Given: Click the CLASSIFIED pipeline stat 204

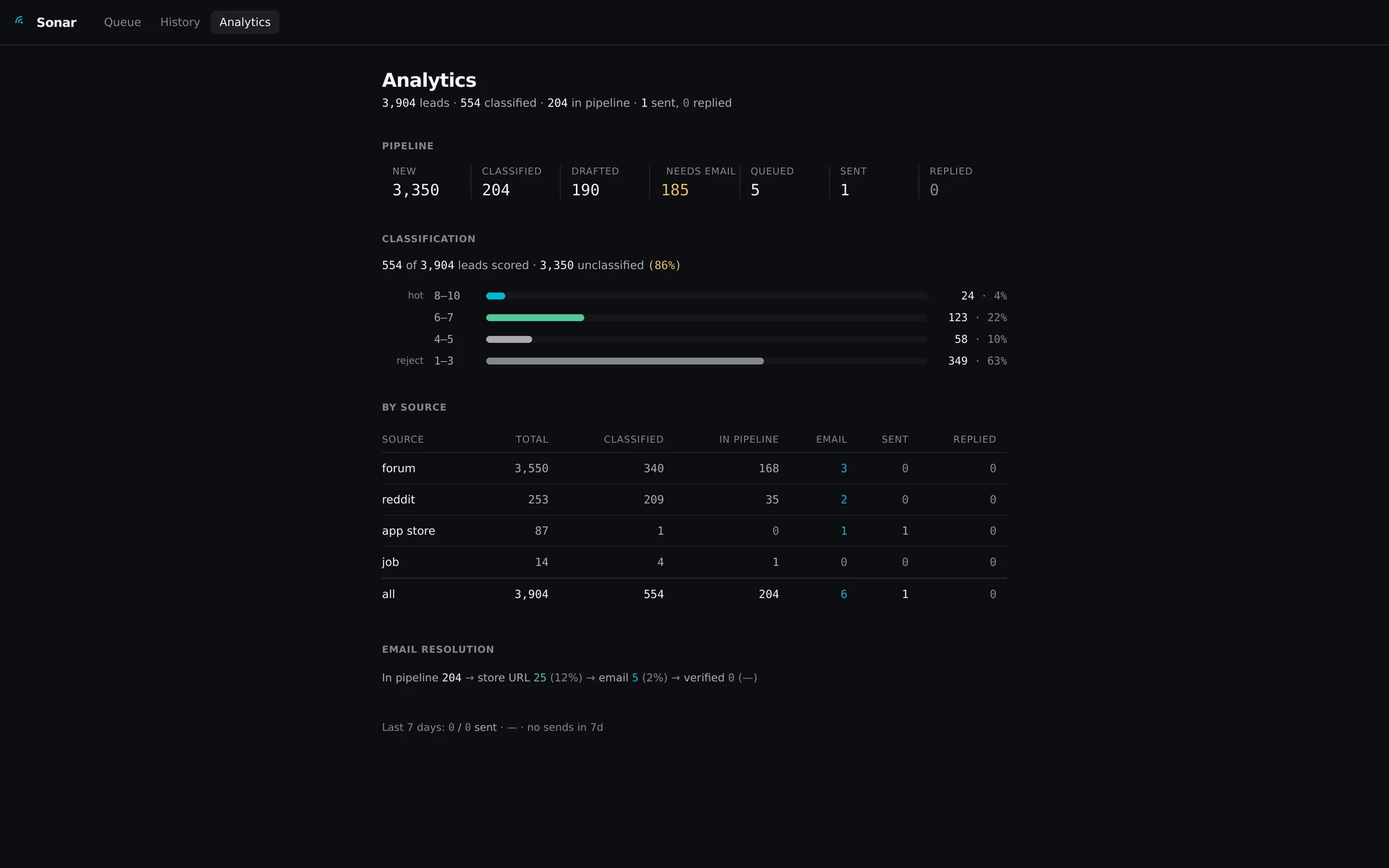Looking at the screenshot, I should coord(496,190).
